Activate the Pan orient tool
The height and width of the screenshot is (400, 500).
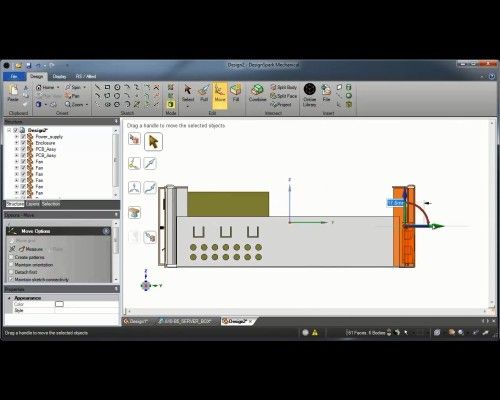[72, 96]
